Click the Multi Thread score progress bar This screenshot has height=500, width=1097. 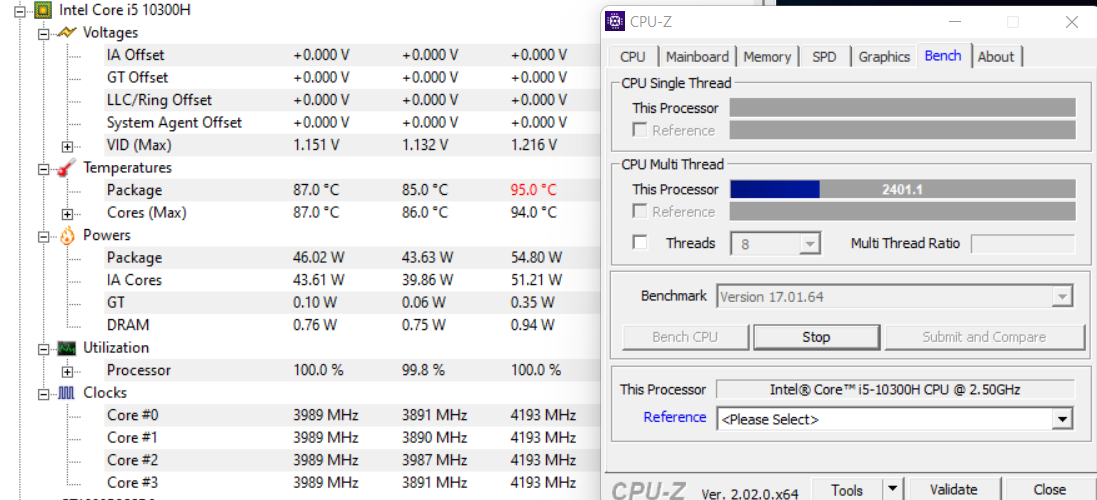[x=903, y=189]
